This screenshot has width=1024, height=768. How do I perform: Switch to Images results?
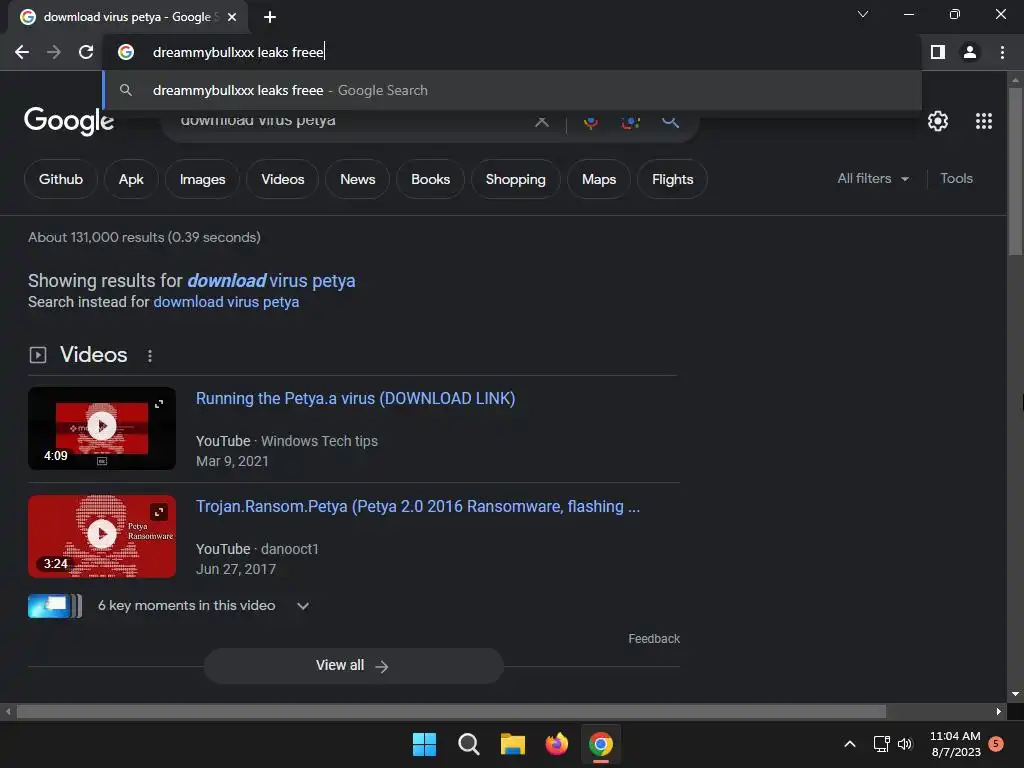(202, 179)
